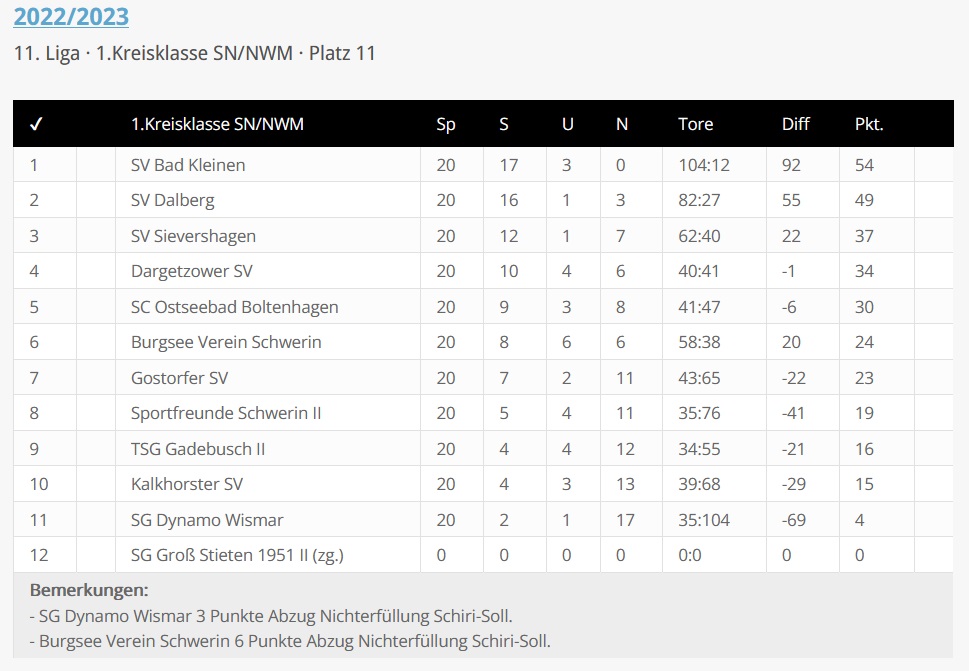Select Burgsee Verein Schwerin team

pyautogui.click(x=226, y=342)
